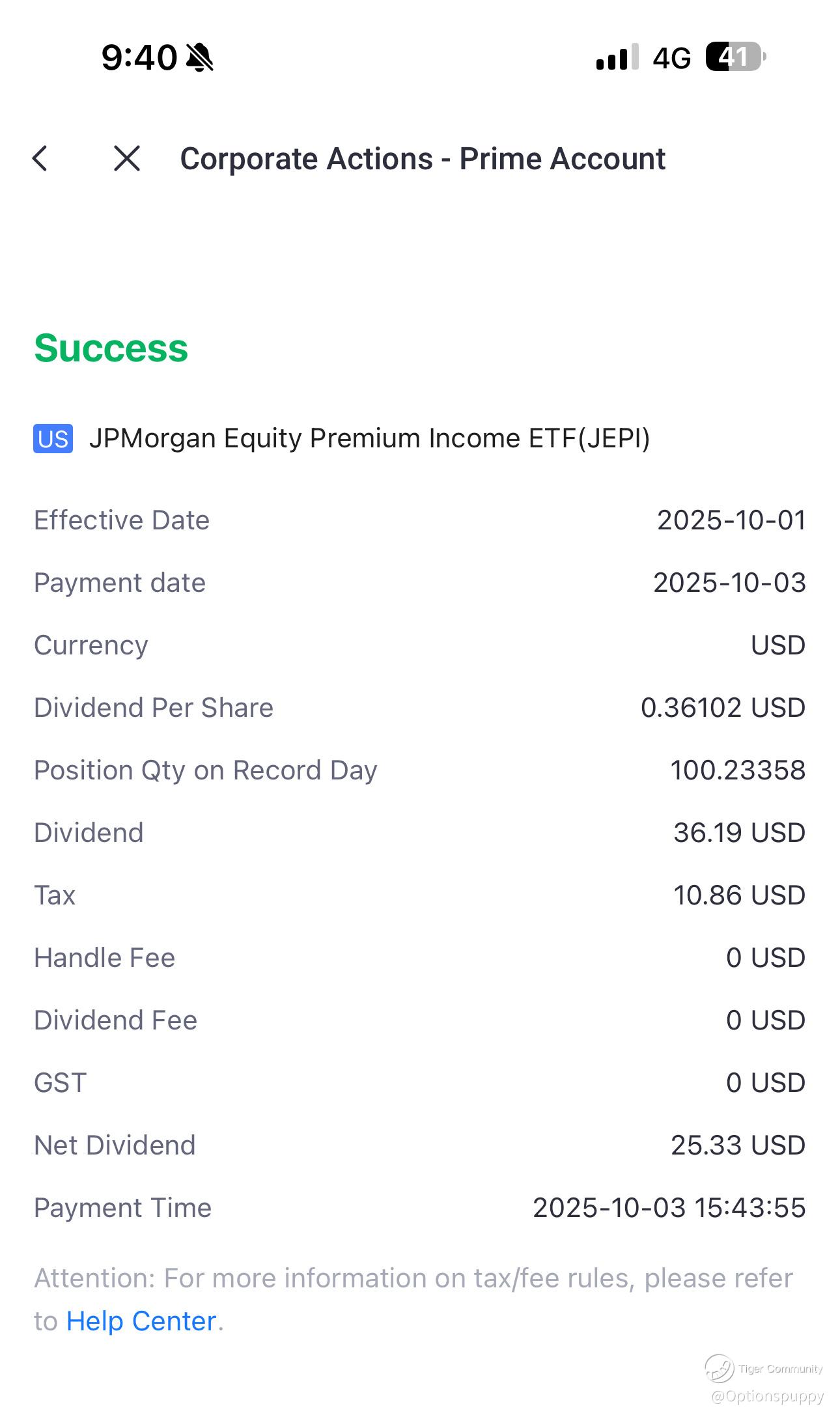Tap the cellular signal bars icon
The height and width of the screenshot is (1415, 840).
[616, 57]
